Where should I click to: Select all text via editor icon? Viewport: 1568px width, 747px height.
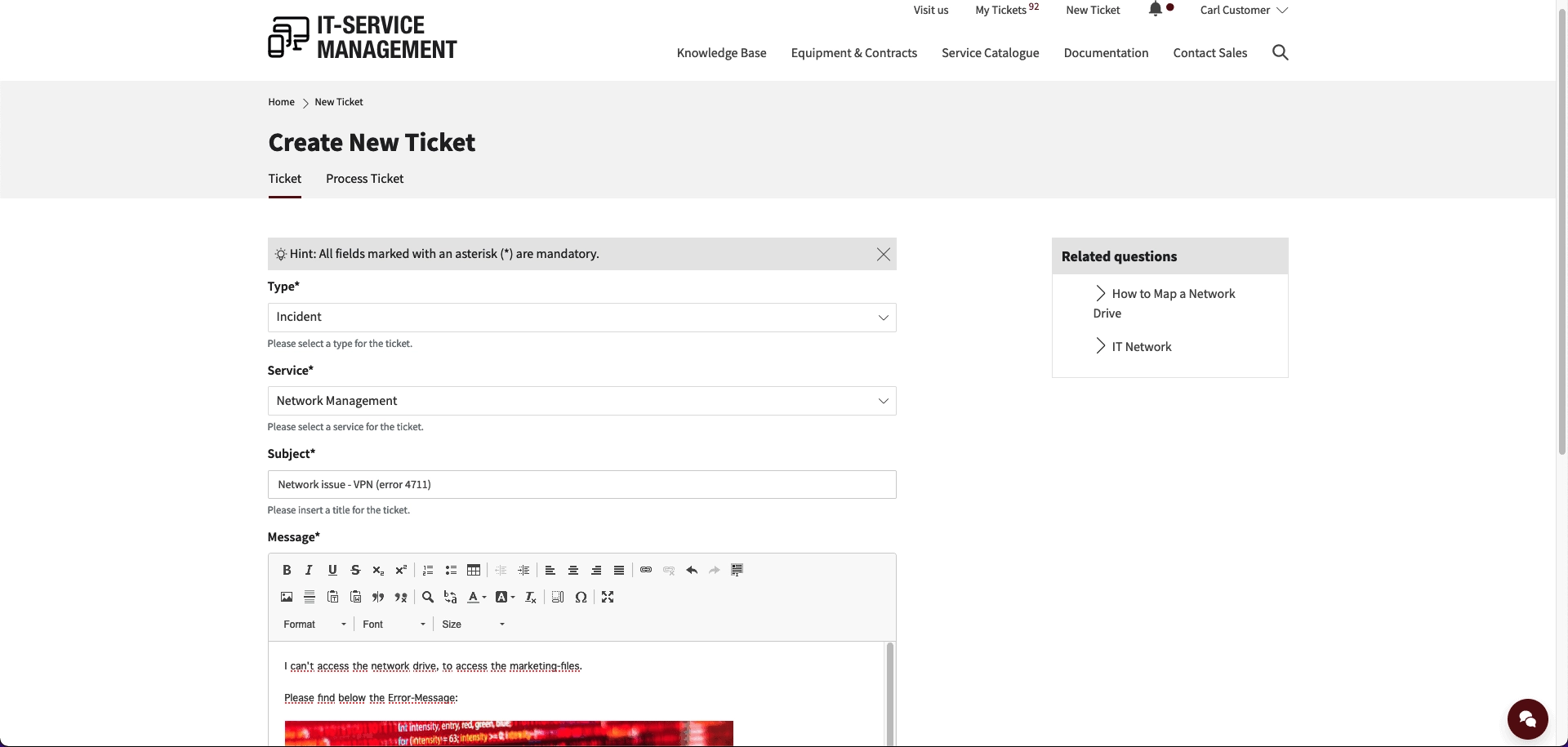click(558, 597)
